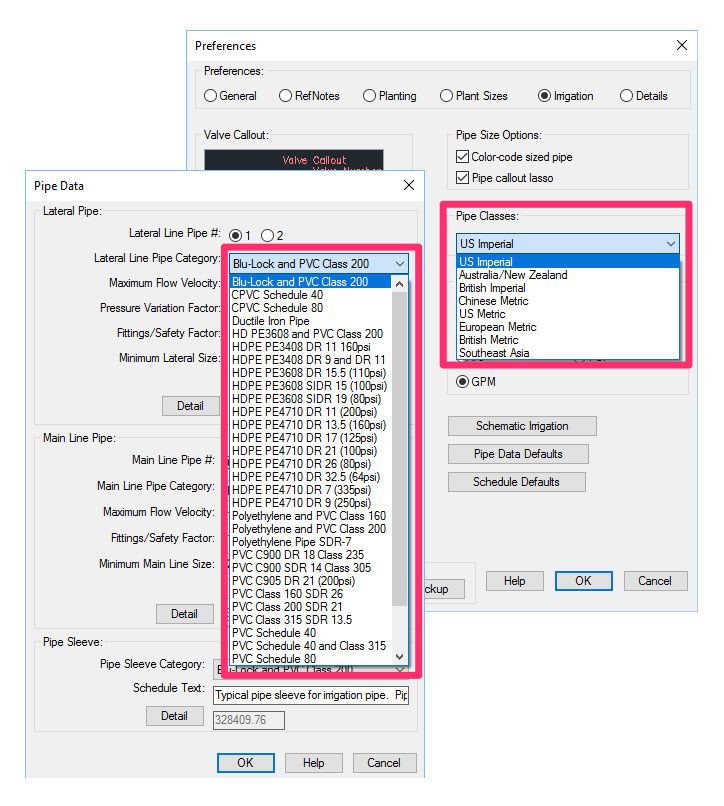Choose Australia/New Zealand pipe class
Image resolution: width=724 pixels, height=806 pixels.
[512, 275]
